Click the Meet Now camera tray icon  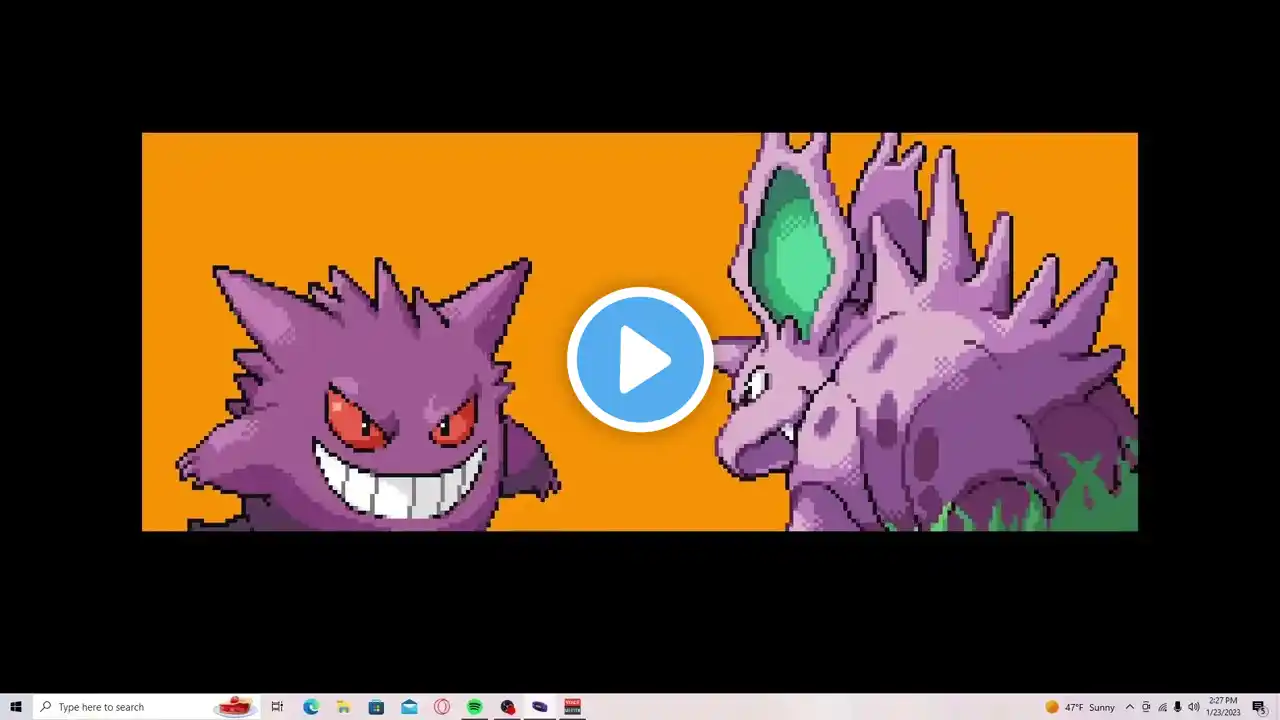[1146, 707]
